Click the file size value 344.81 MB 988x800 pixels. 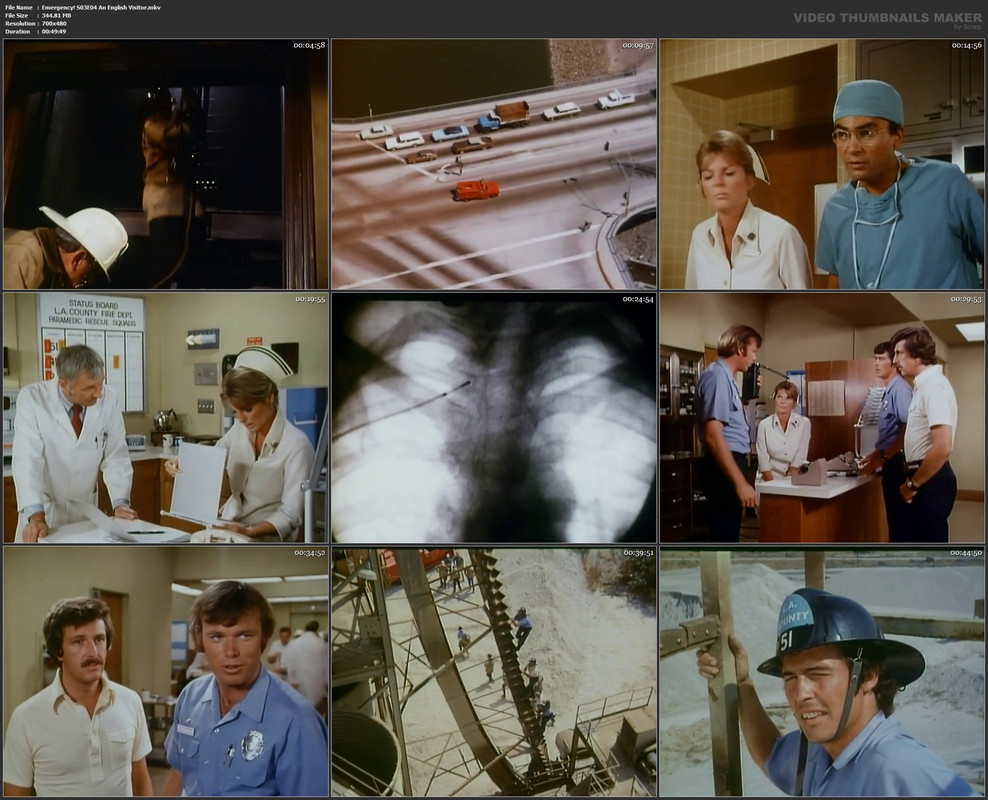57,15
